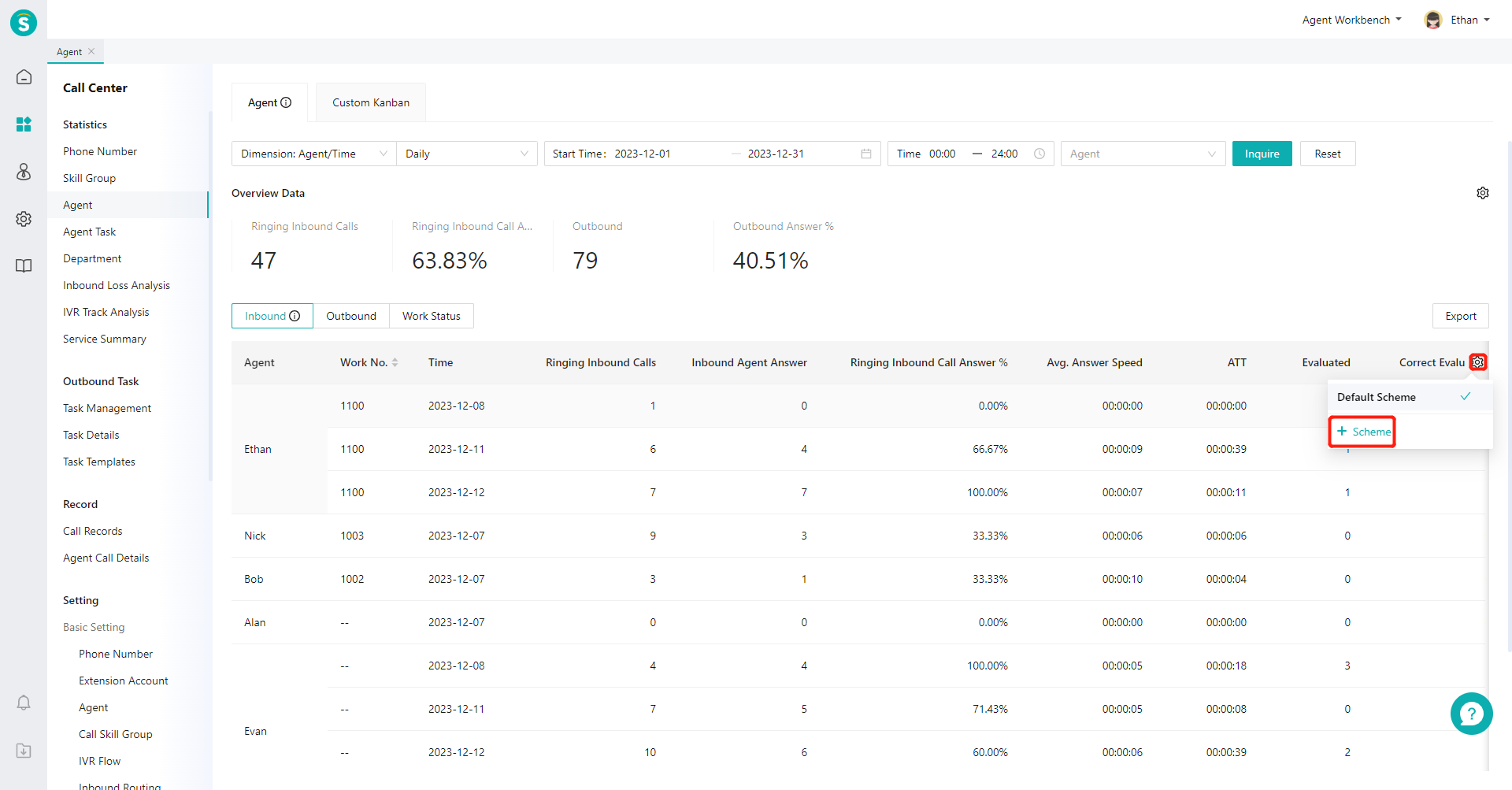1512x790 pixels.
Task: Open IVR Track Analysis
Action: tap(106, 312)
